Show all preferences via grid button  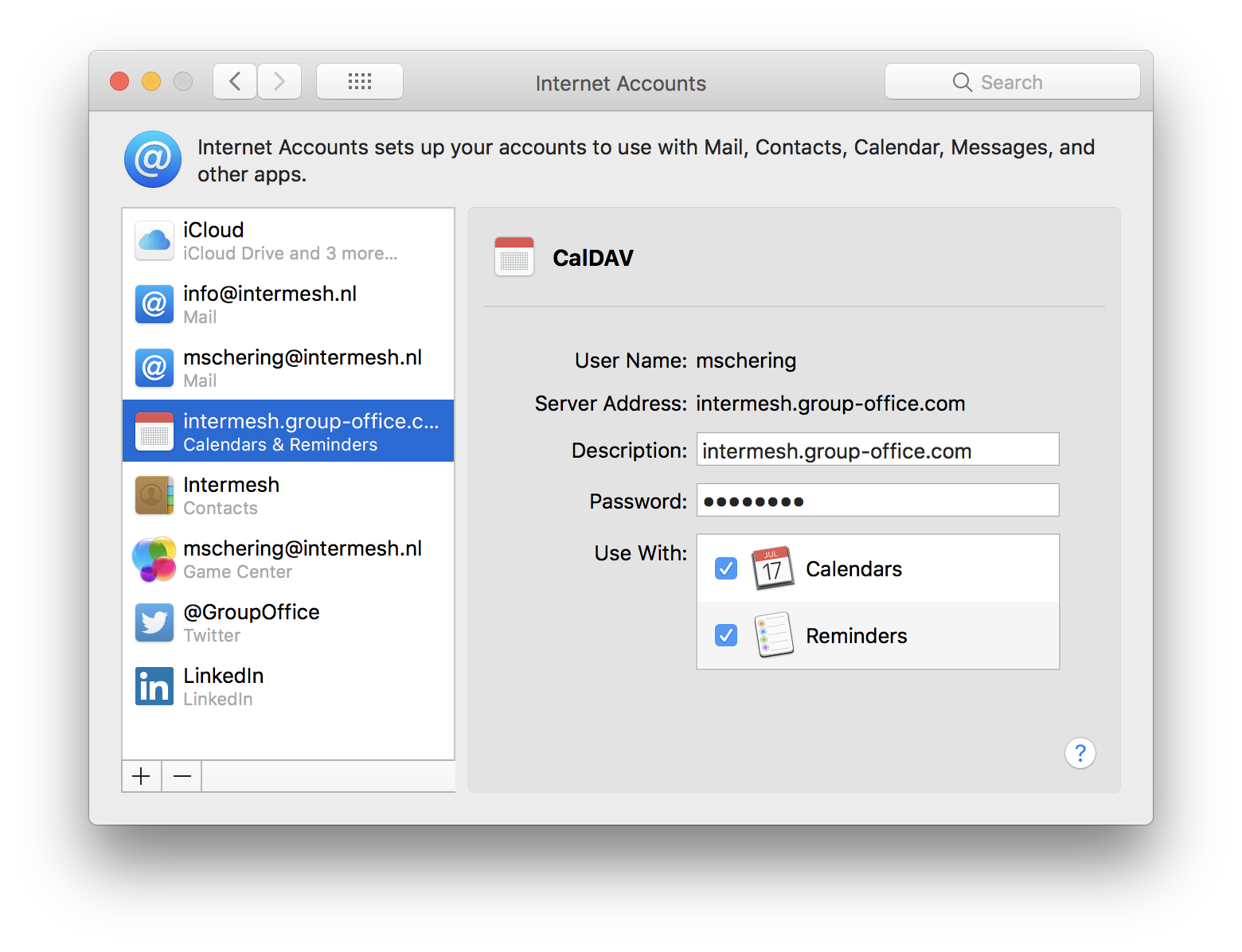tap(360, 81)
